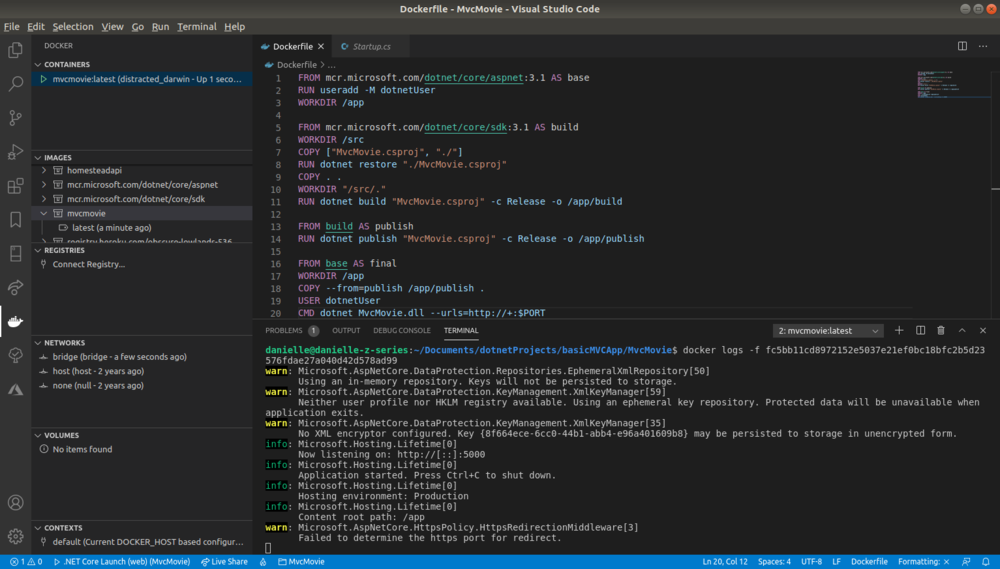The width and height of the screenshot is (1000, 569).
Task: Click the notifications bell in status bar
Action: (x=986, y=562)
